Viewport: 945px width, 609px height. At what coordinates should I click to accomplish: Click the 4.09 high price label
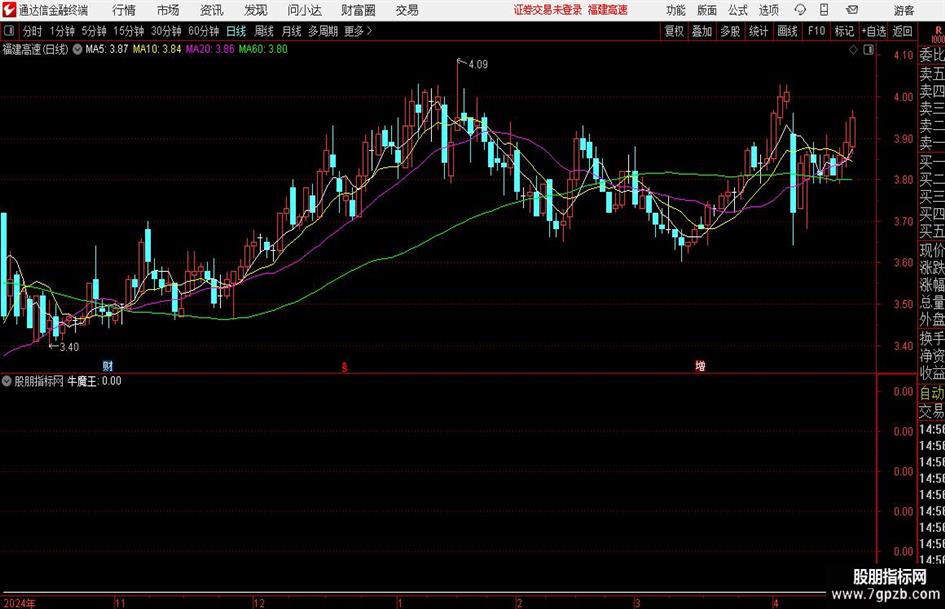click(477, 65)
